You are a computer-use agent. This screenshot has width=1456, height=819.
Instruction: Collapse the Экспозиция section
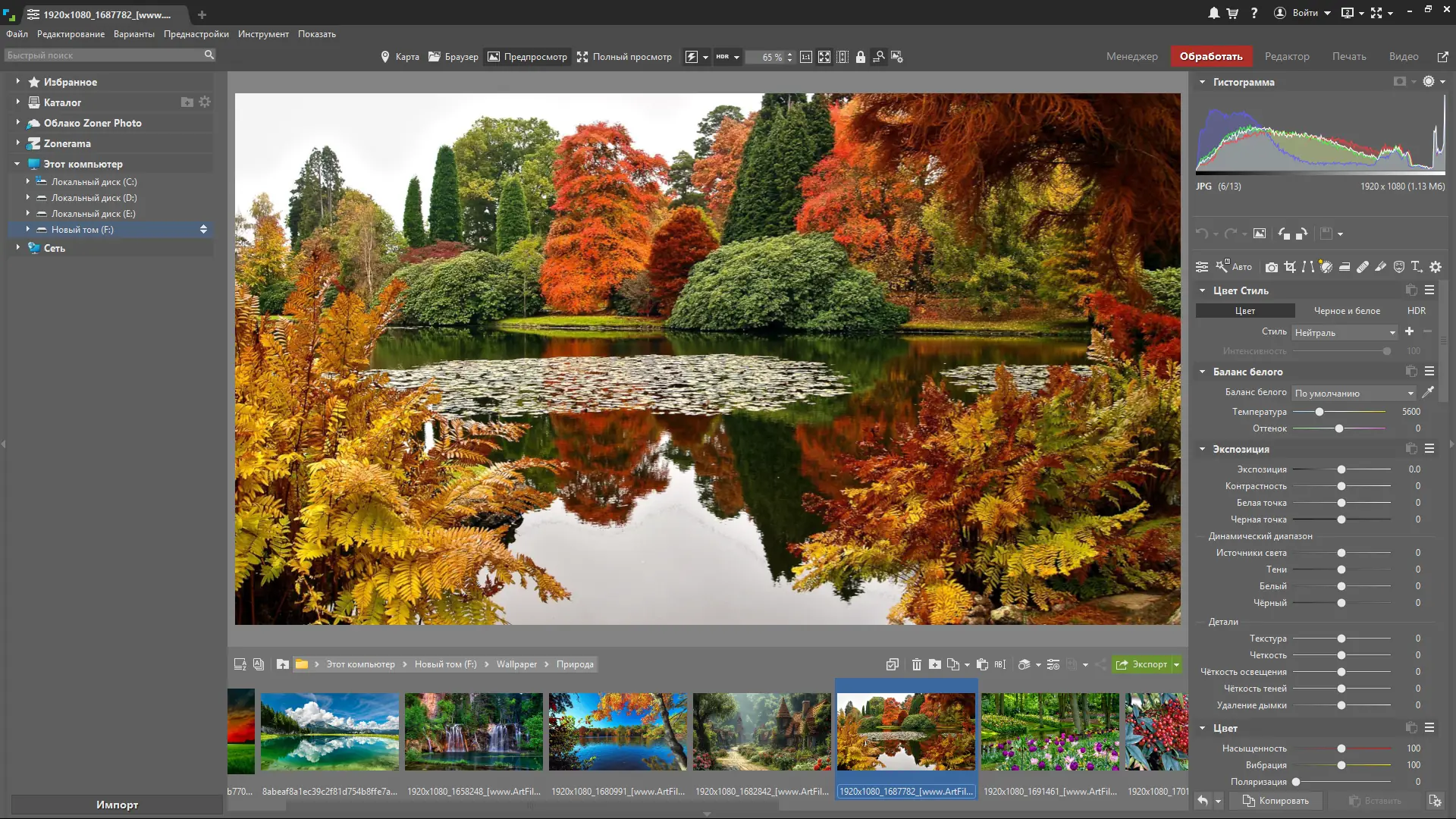(1202, 449)
